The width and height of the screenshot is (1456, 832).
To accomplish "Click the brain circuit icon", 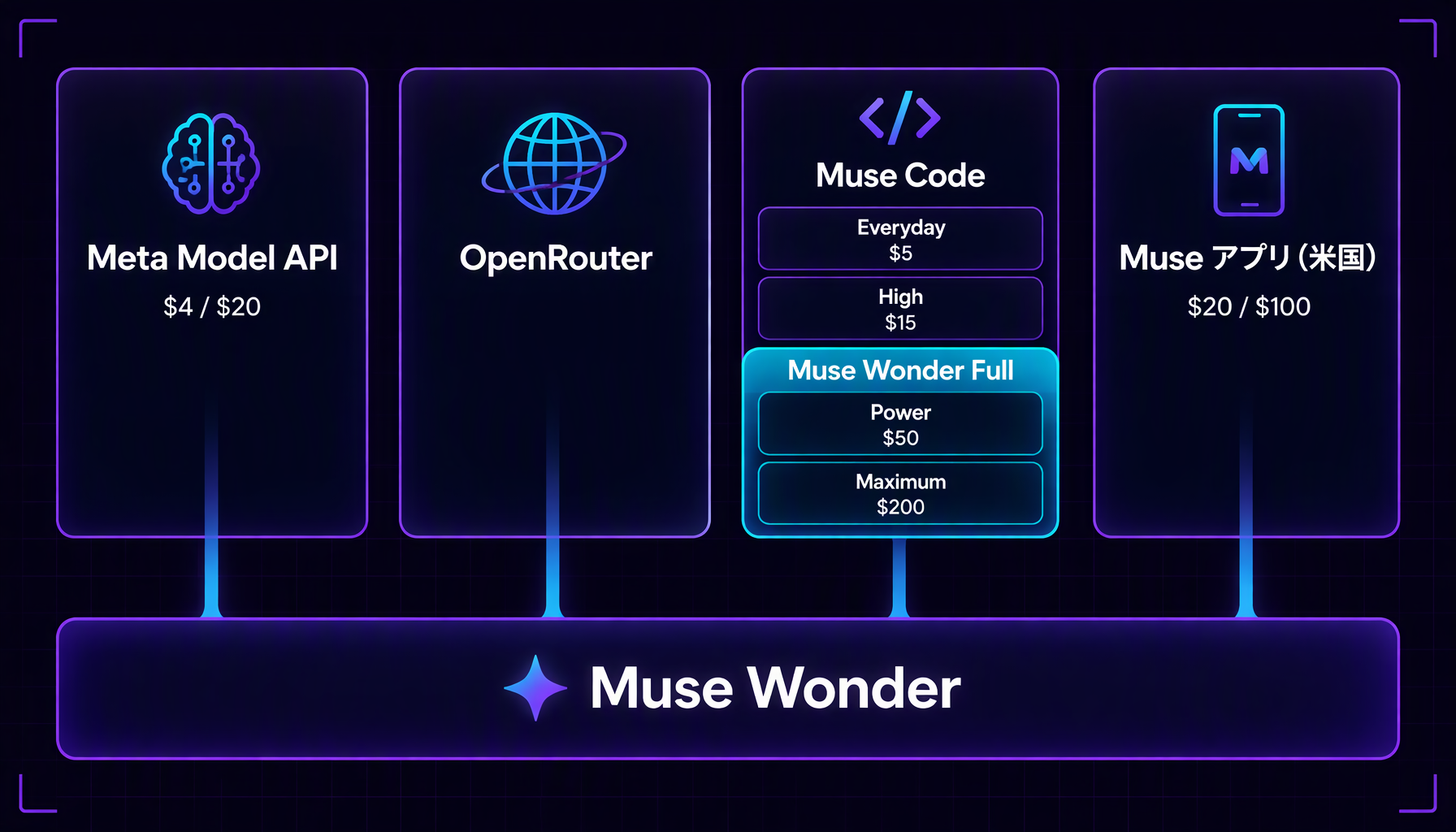I will [211, 163].
